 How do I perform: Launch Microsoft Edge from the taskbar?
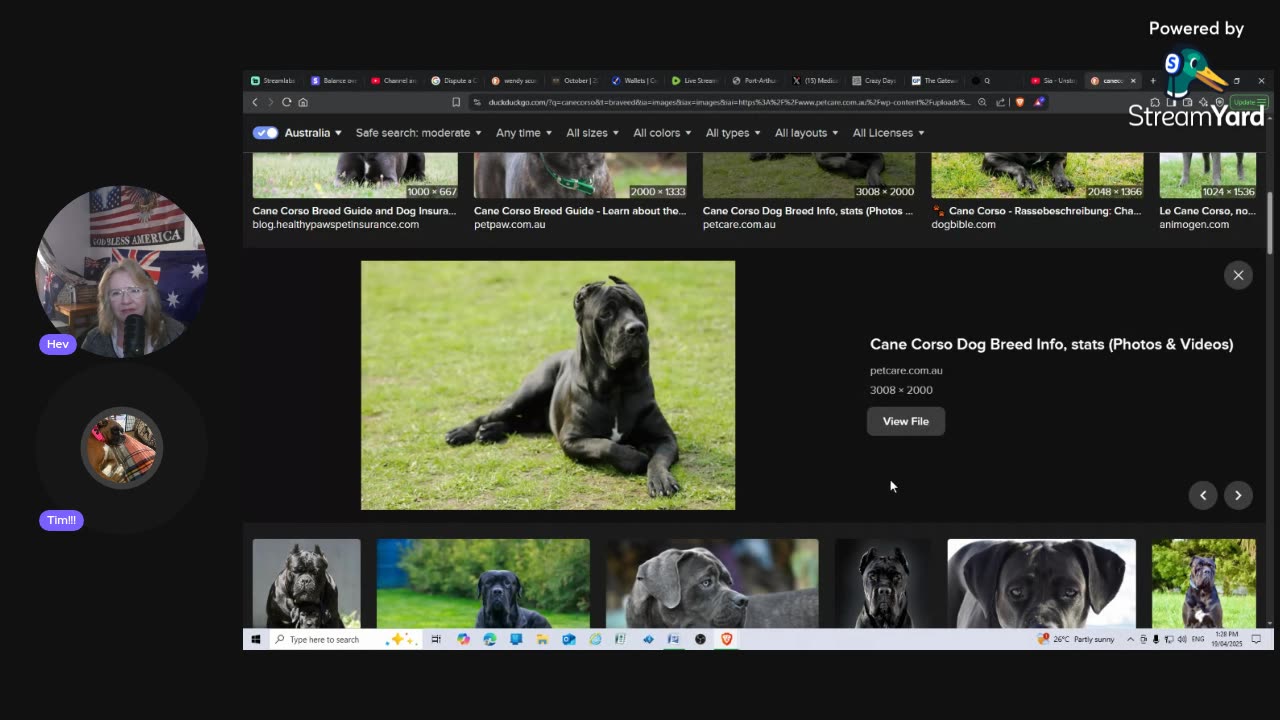490,639
